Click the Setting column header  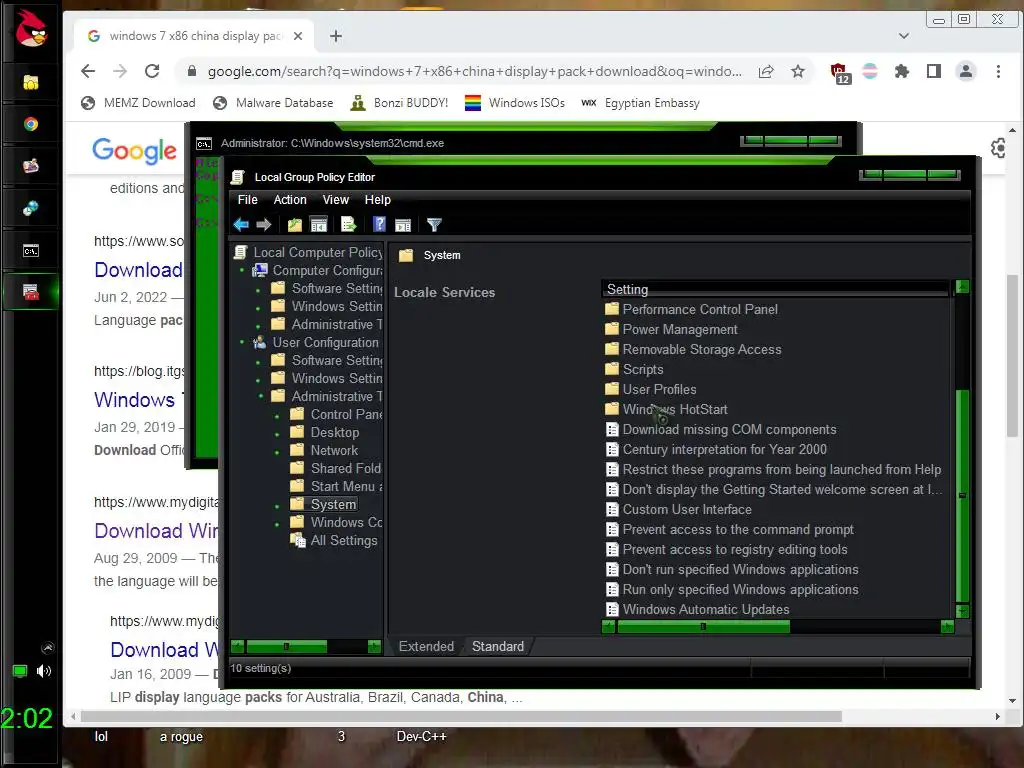776,289
